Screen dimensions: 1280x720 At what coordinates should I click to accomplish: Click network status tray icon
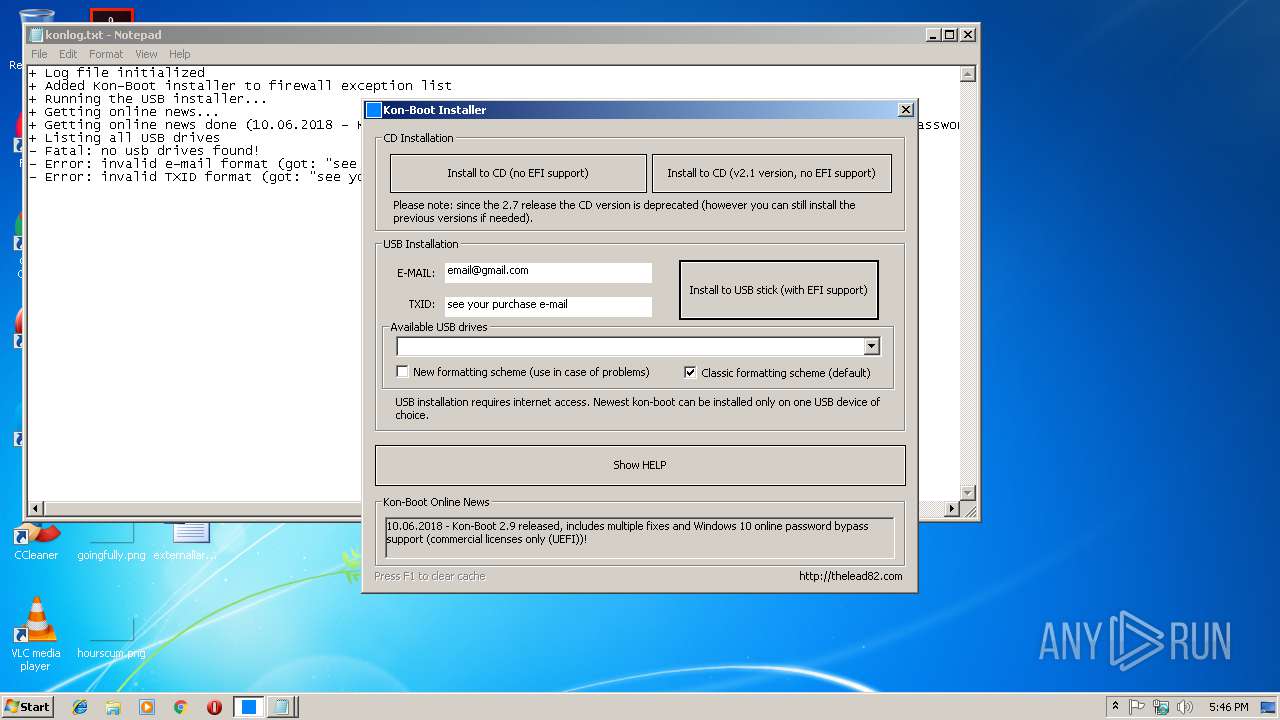pos(1161,707)
